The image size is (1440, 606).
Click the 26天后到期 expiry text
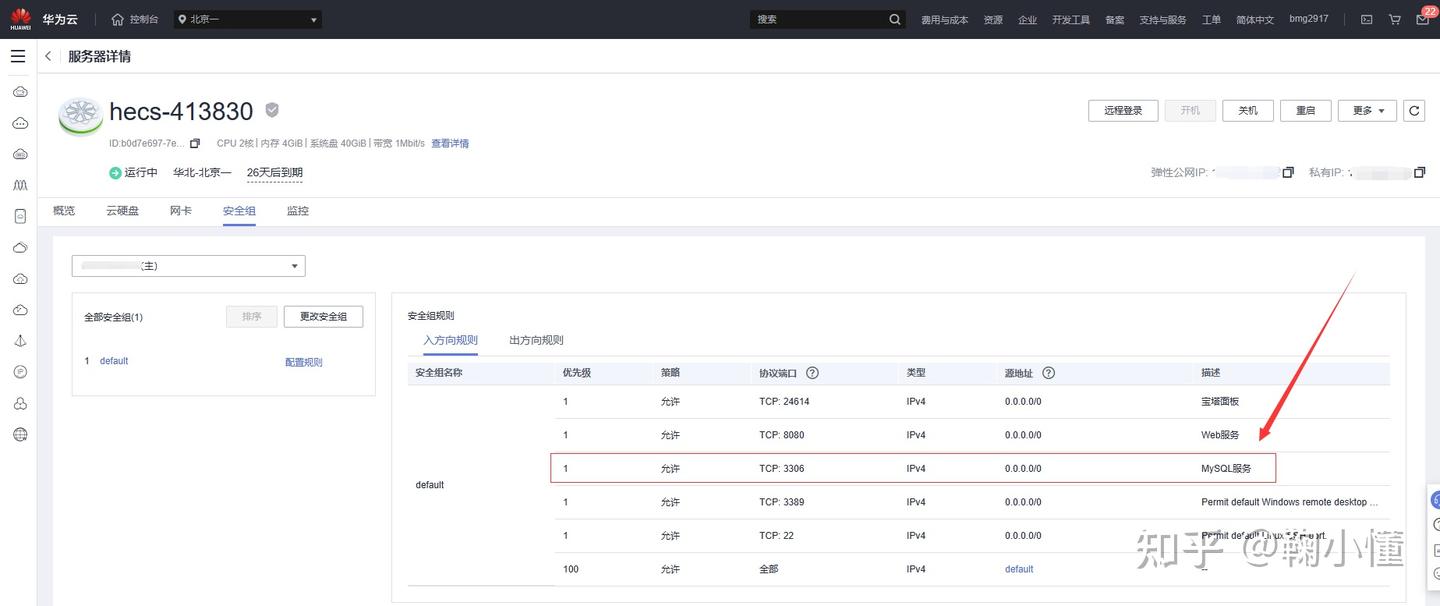274,173
